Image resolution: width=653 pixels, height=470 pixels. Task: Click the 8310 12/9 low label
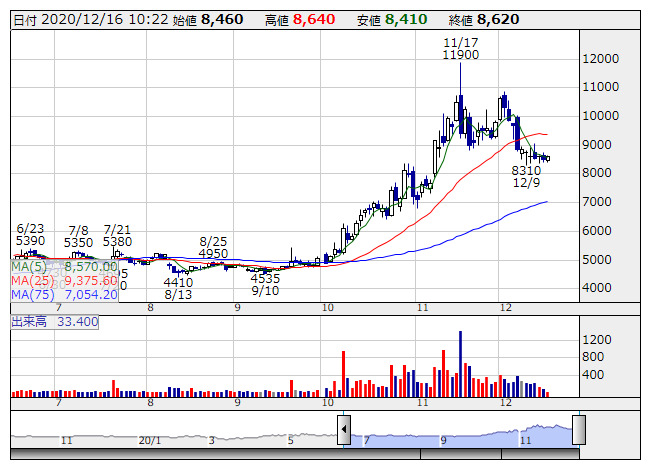(525, 176)
